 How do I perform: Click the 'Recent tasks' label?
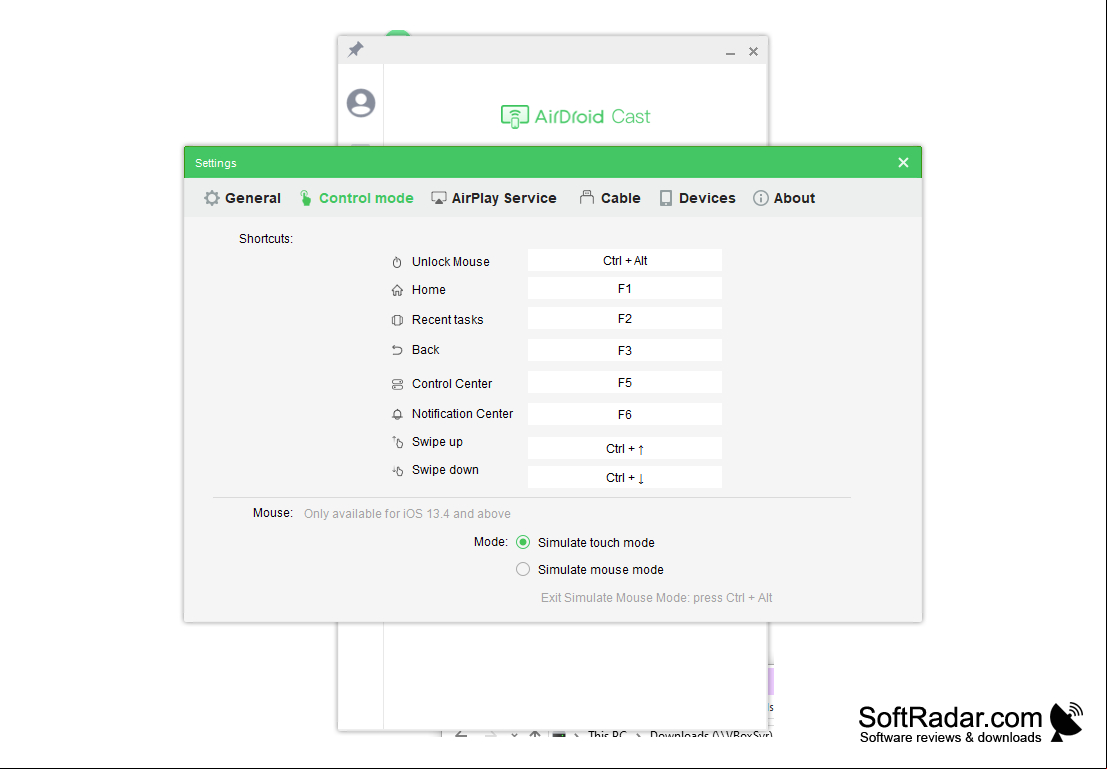click(448, 320)
